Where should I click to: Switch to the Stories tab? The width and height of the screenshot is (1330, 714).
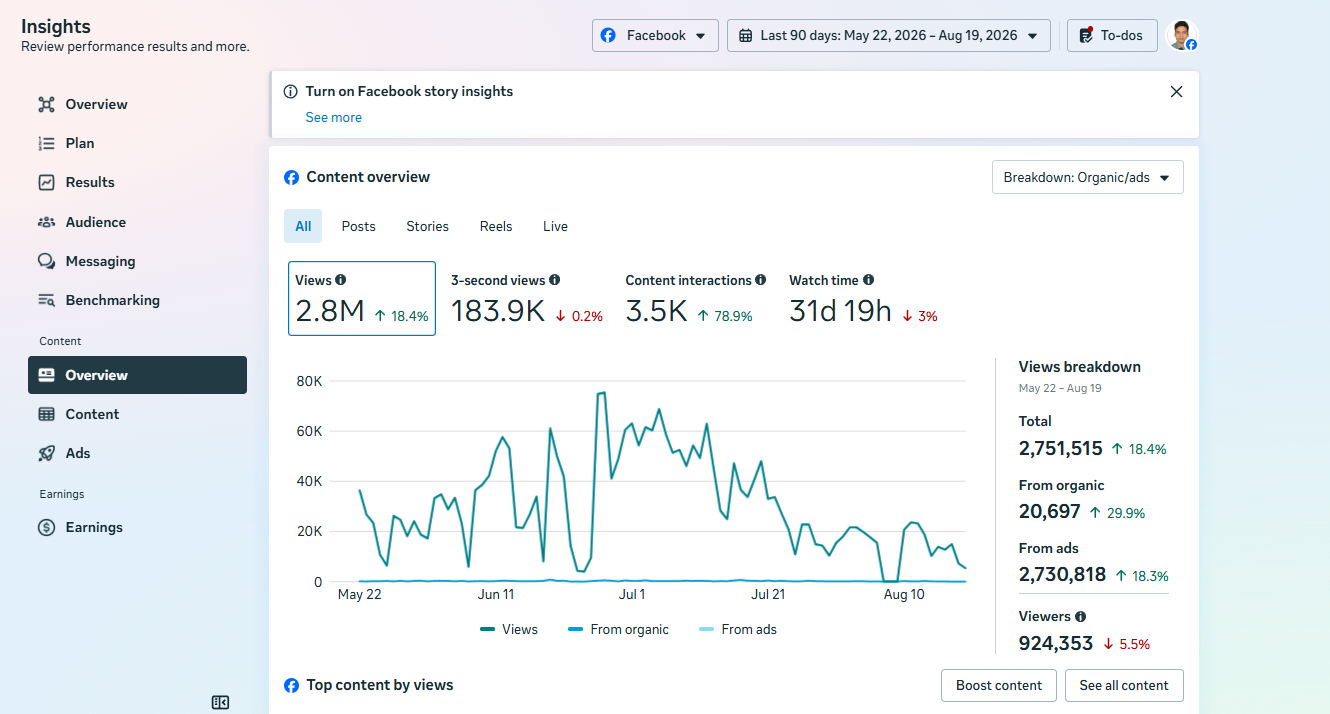tap(427, 226)
